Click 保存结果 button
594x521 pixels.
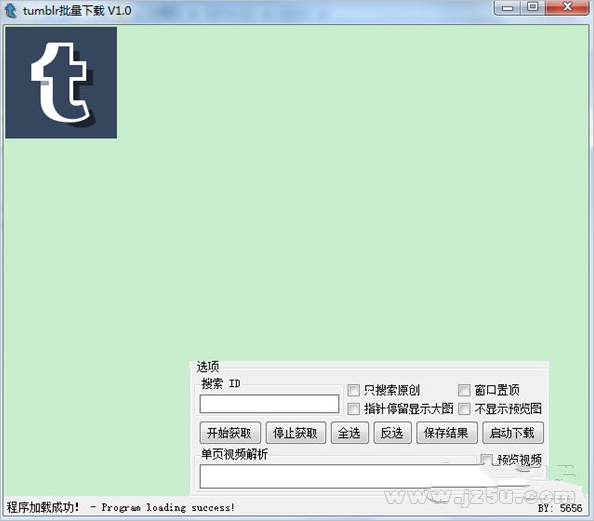point(447,433)
